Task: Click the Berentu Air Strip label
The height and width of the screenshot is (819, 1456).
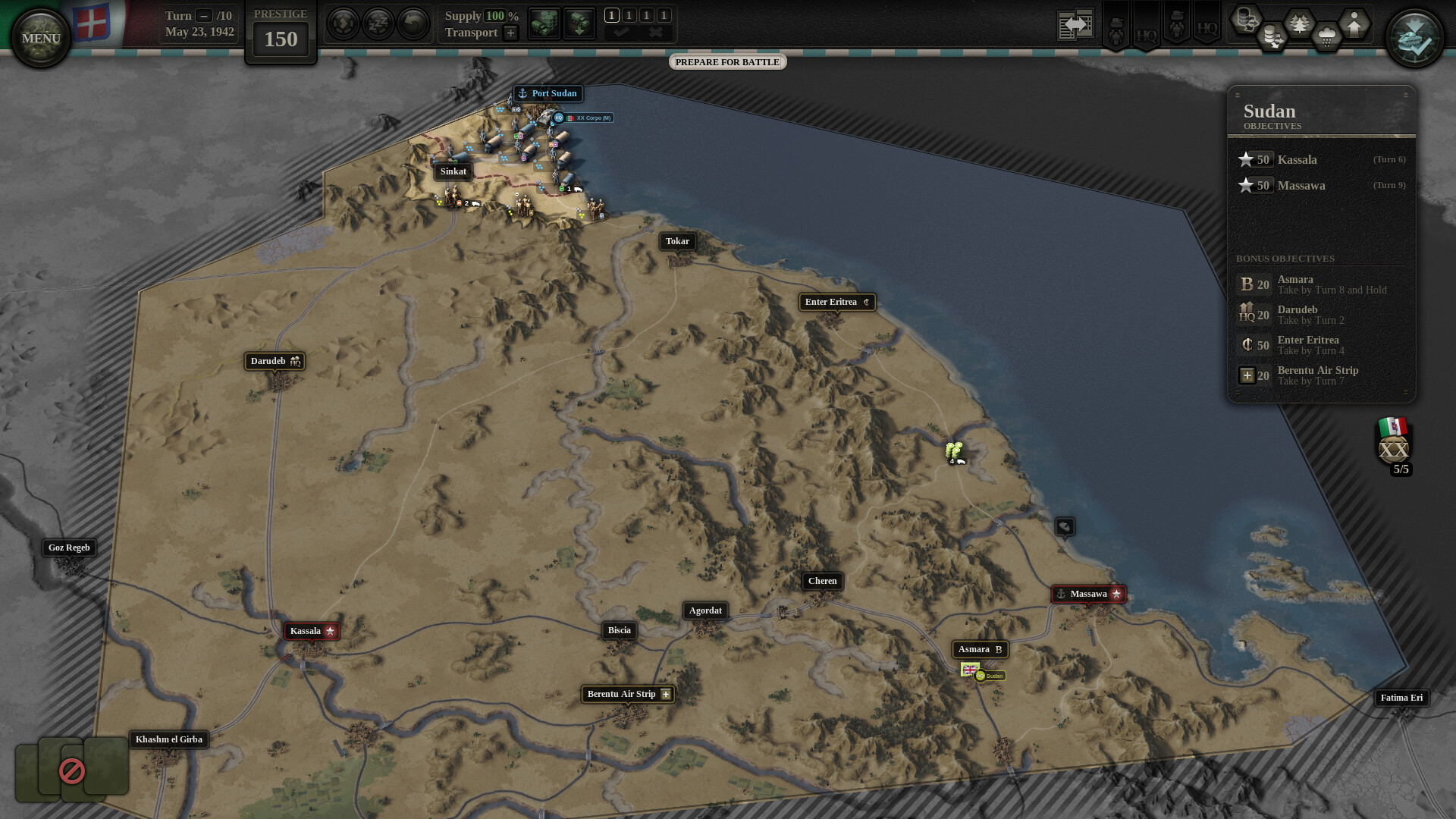Action: tap(627, 694)
